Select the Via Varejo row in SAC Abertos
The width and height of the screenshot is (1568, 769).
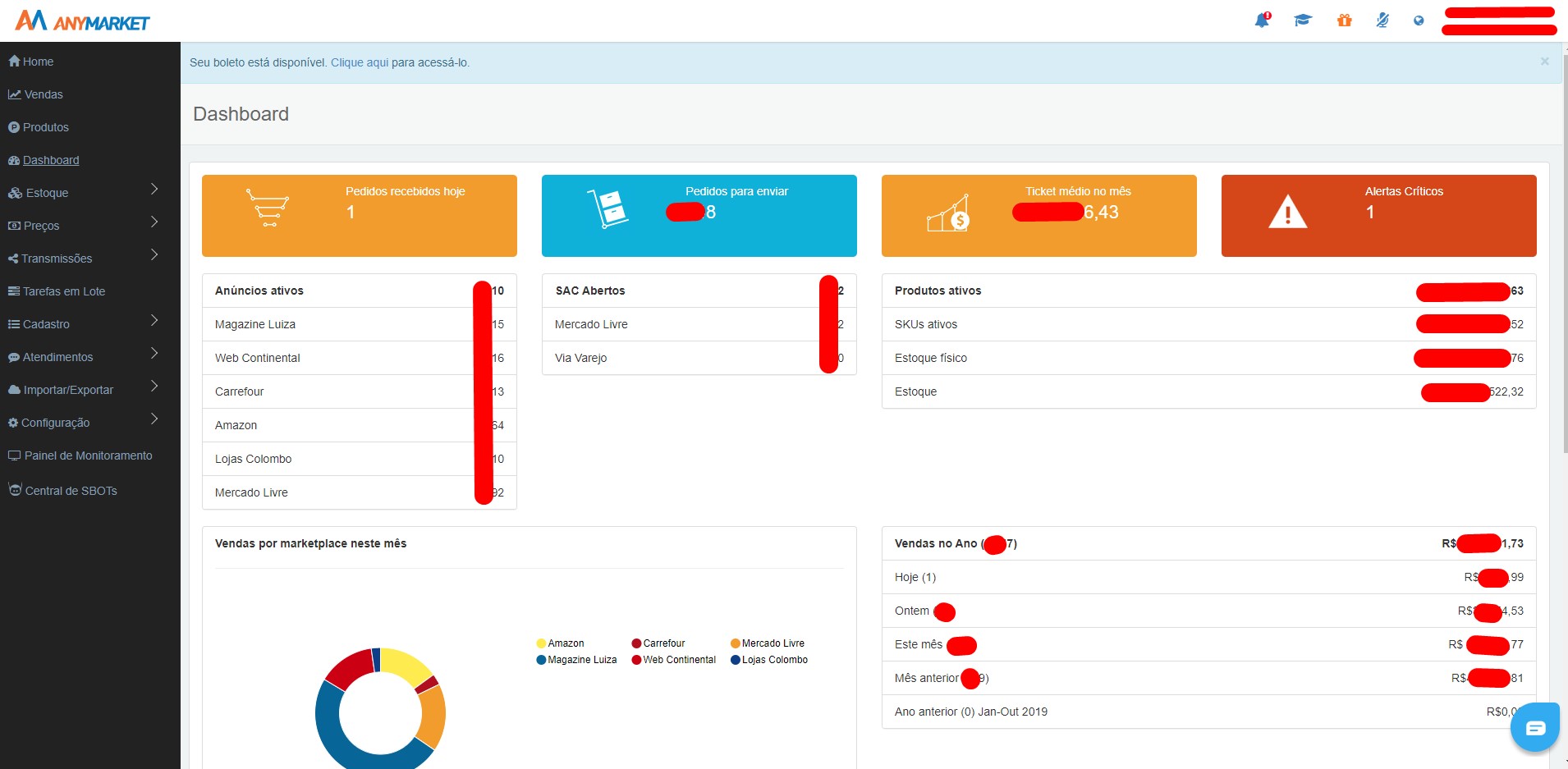tap(699, 358)
